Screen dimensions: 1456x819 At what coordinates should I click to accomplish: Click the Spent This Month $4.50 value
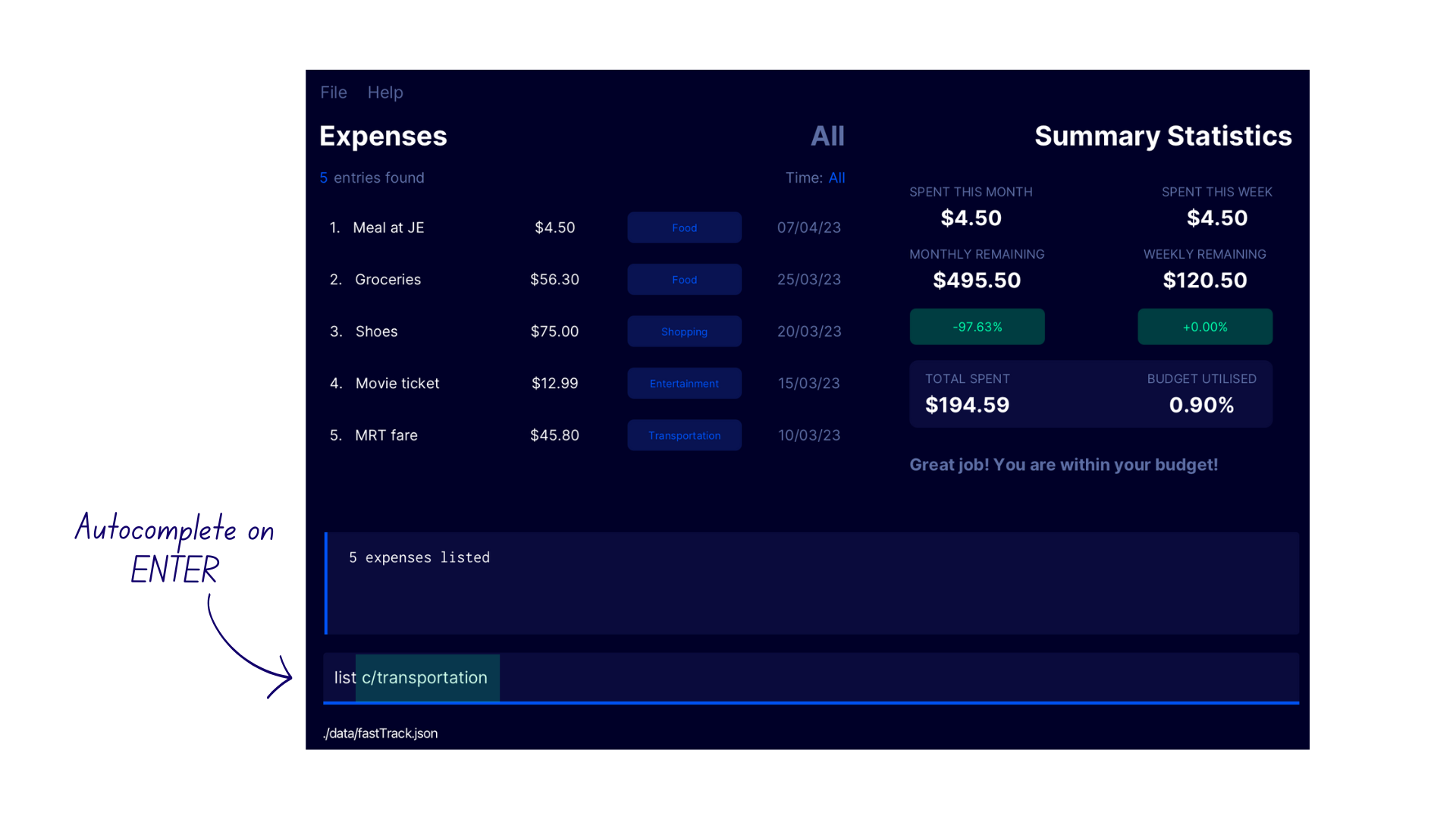[x=971, y=218]
